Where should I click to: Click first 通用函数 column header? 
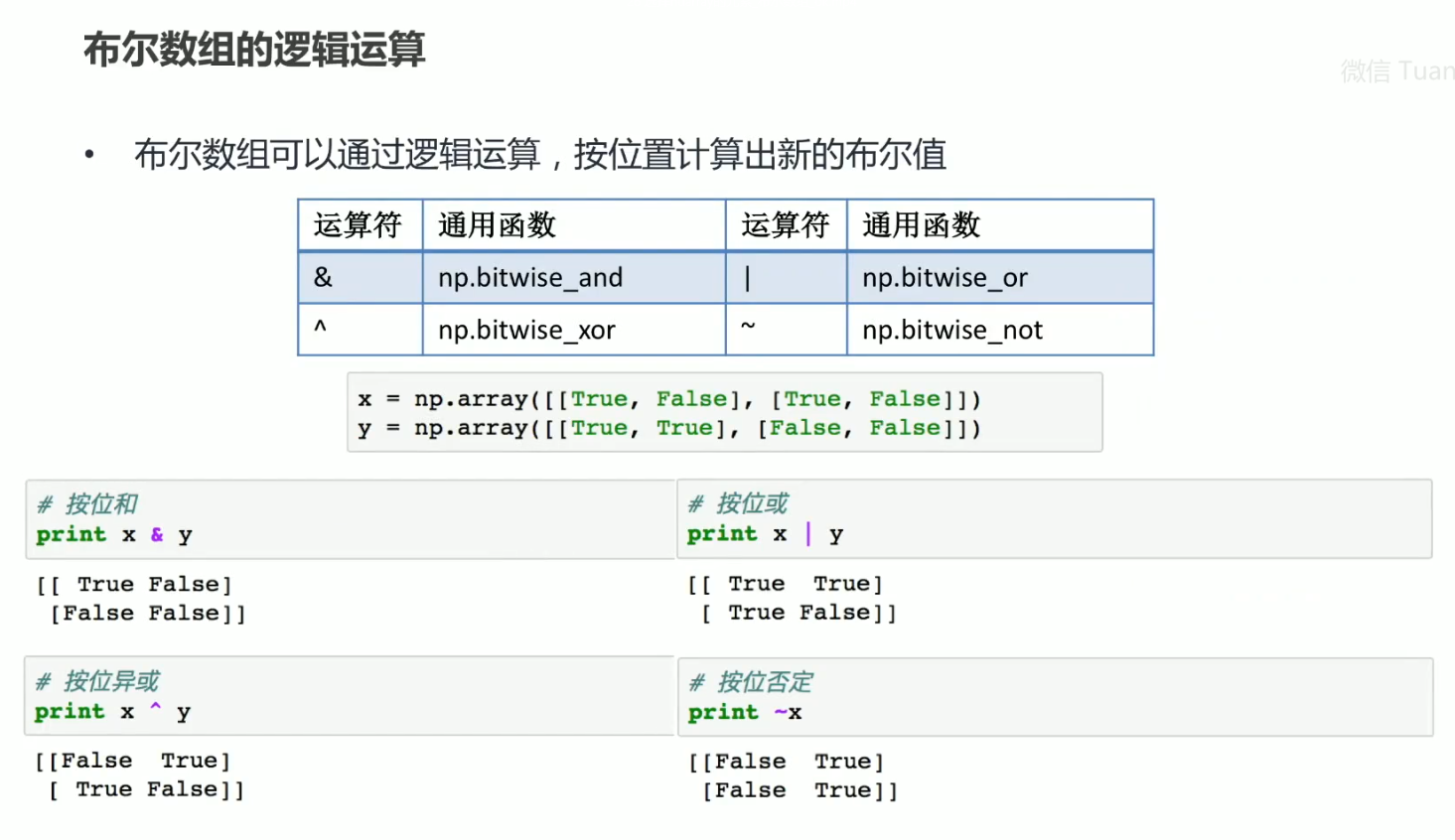point(574,225)
